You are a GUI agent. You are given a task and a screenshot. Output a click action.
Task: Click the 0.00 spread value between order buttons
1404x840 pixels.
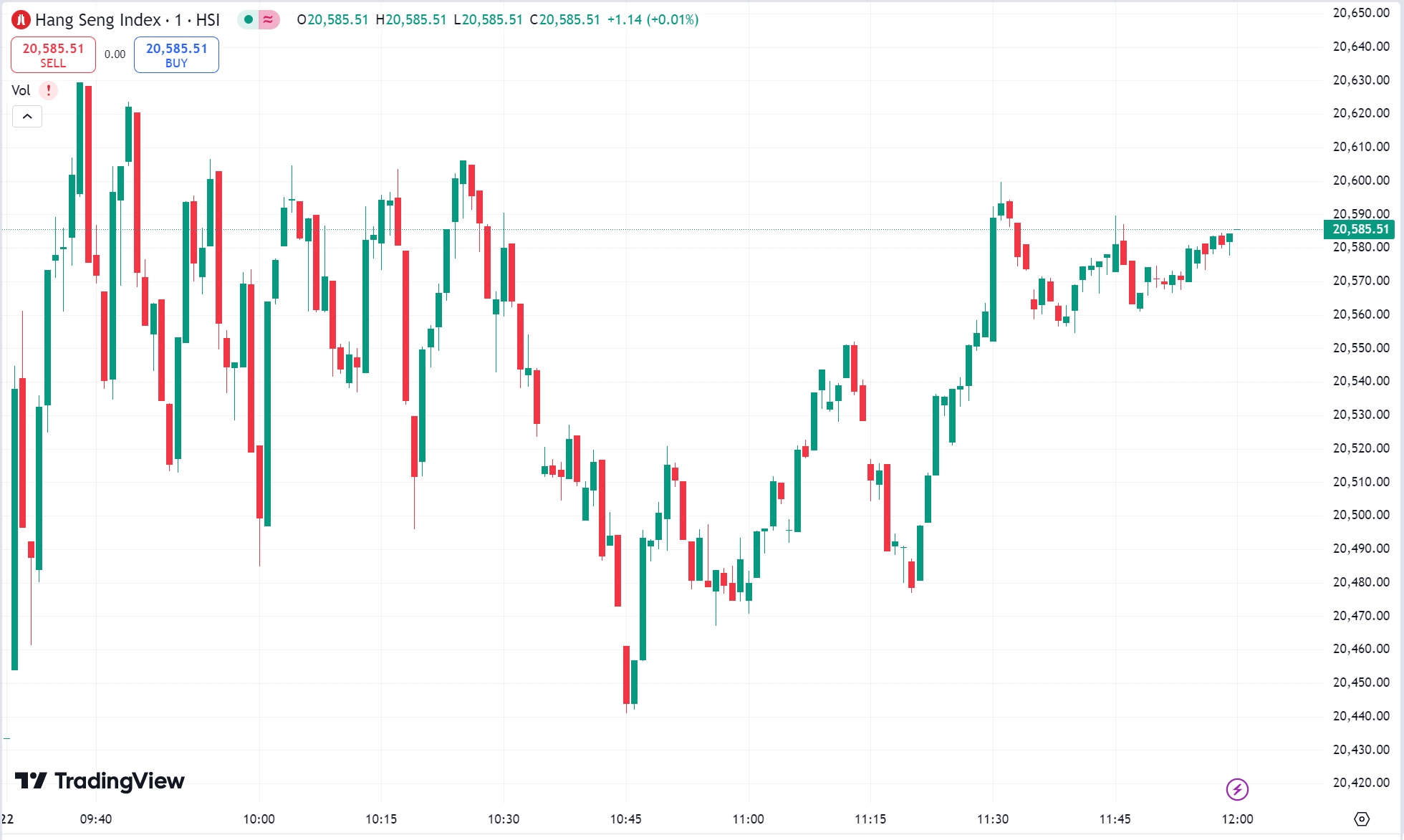114,54
